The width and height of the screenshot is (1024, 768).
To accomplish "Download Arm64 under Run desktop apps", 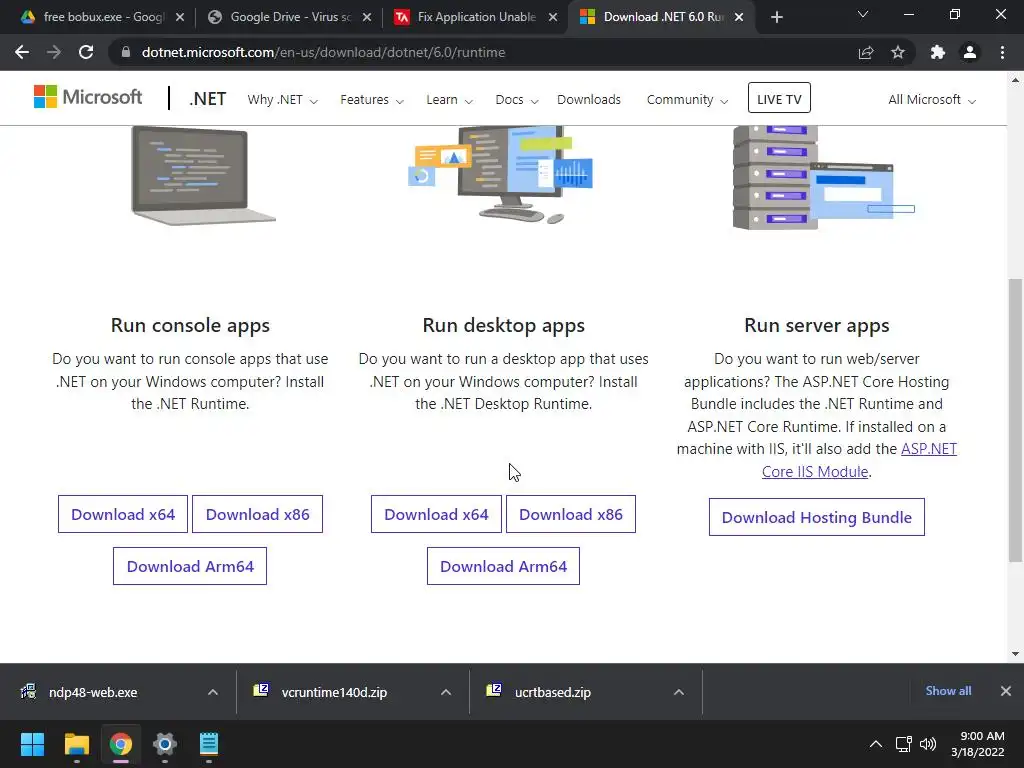I will point(504,566).
